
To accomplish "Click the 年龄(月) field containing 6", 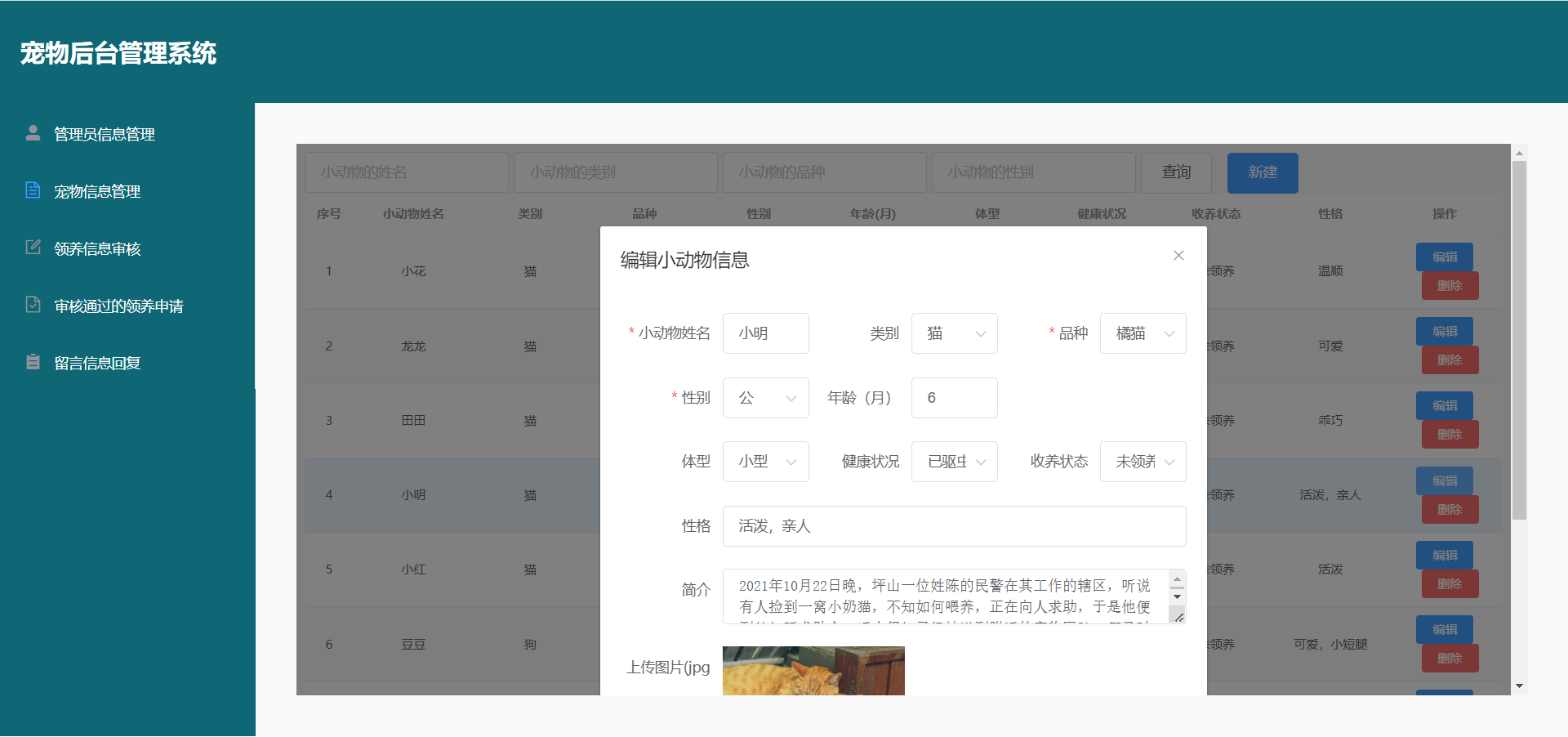I will pos(954,398).
